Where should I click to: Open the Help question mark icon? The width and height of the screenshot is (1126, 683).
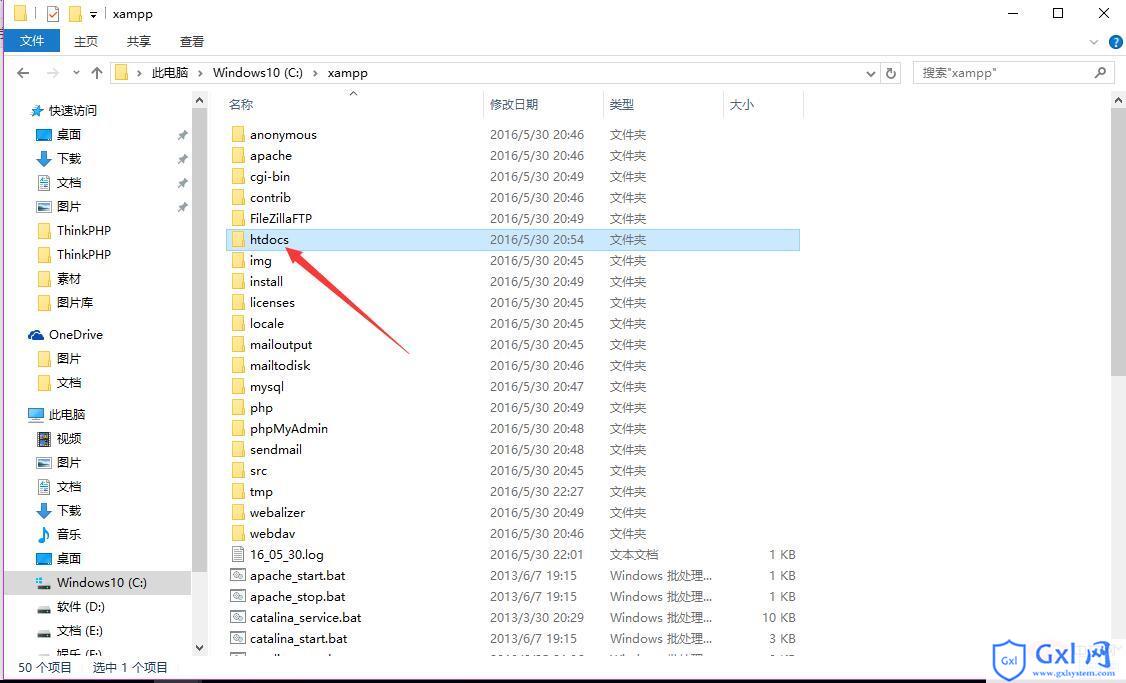[x=1115, y=42]
